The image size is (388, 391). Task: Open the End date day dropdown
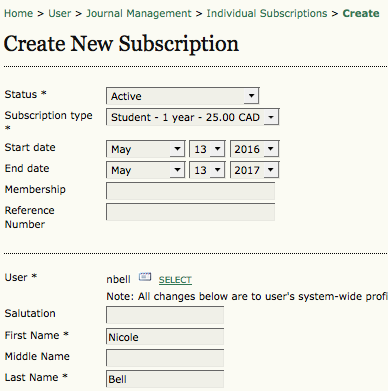pyautogui.click(x=207, y=170)
